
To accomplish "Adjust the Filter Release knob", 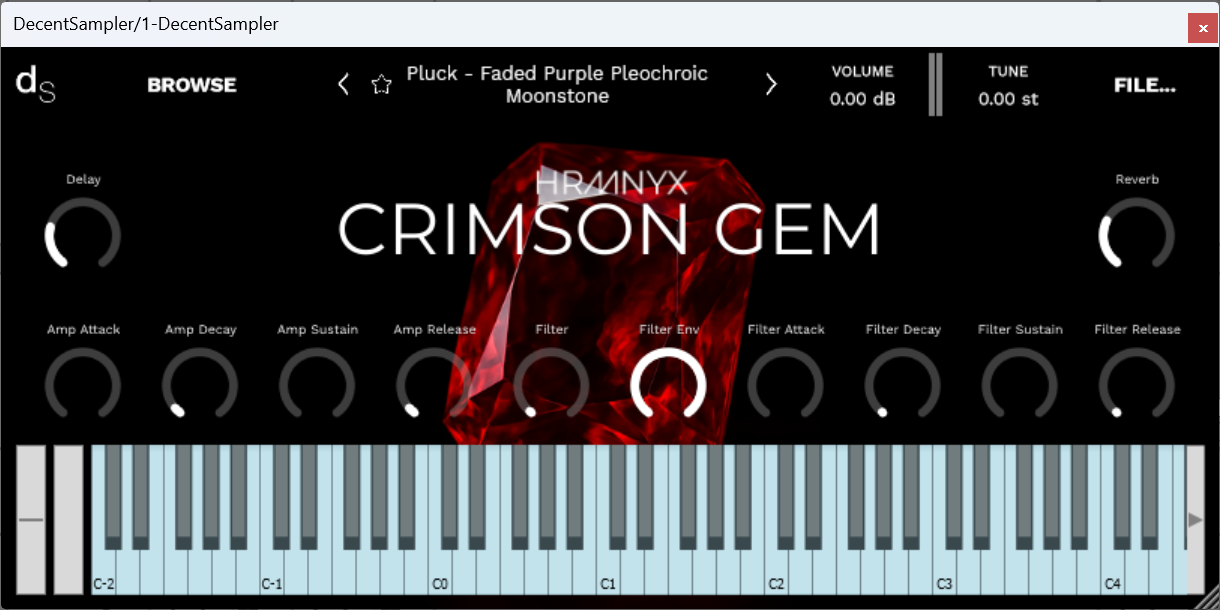I will pyautogui.click(x=1137, y=386).
